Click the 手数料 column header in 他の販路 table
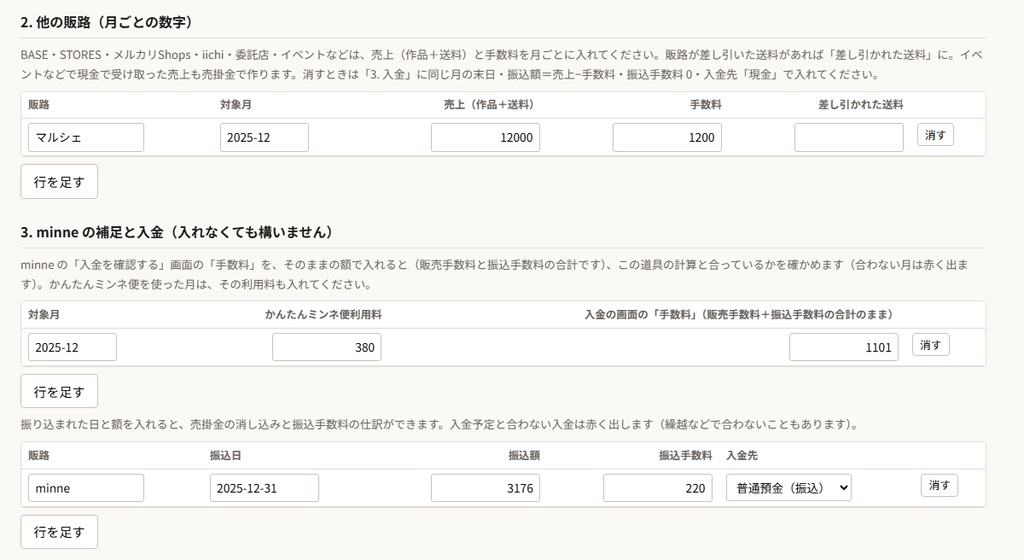Viewport: 1024px width, 560px height. click(706, 104)
